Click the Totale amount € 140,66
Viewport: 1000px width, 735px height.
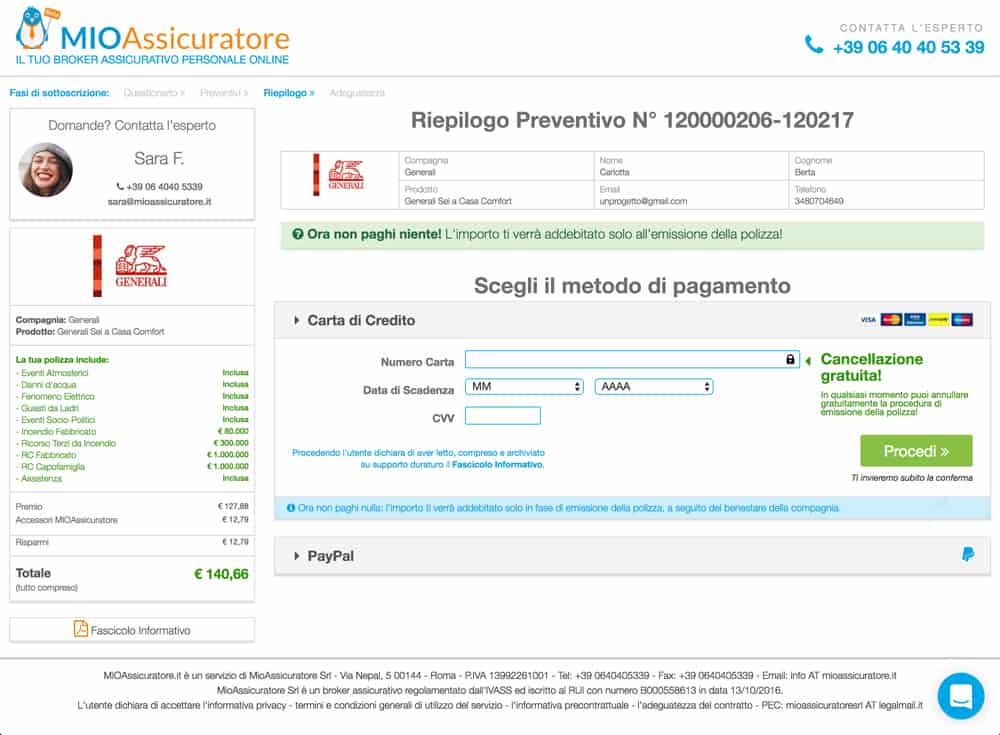click(221, 574)
